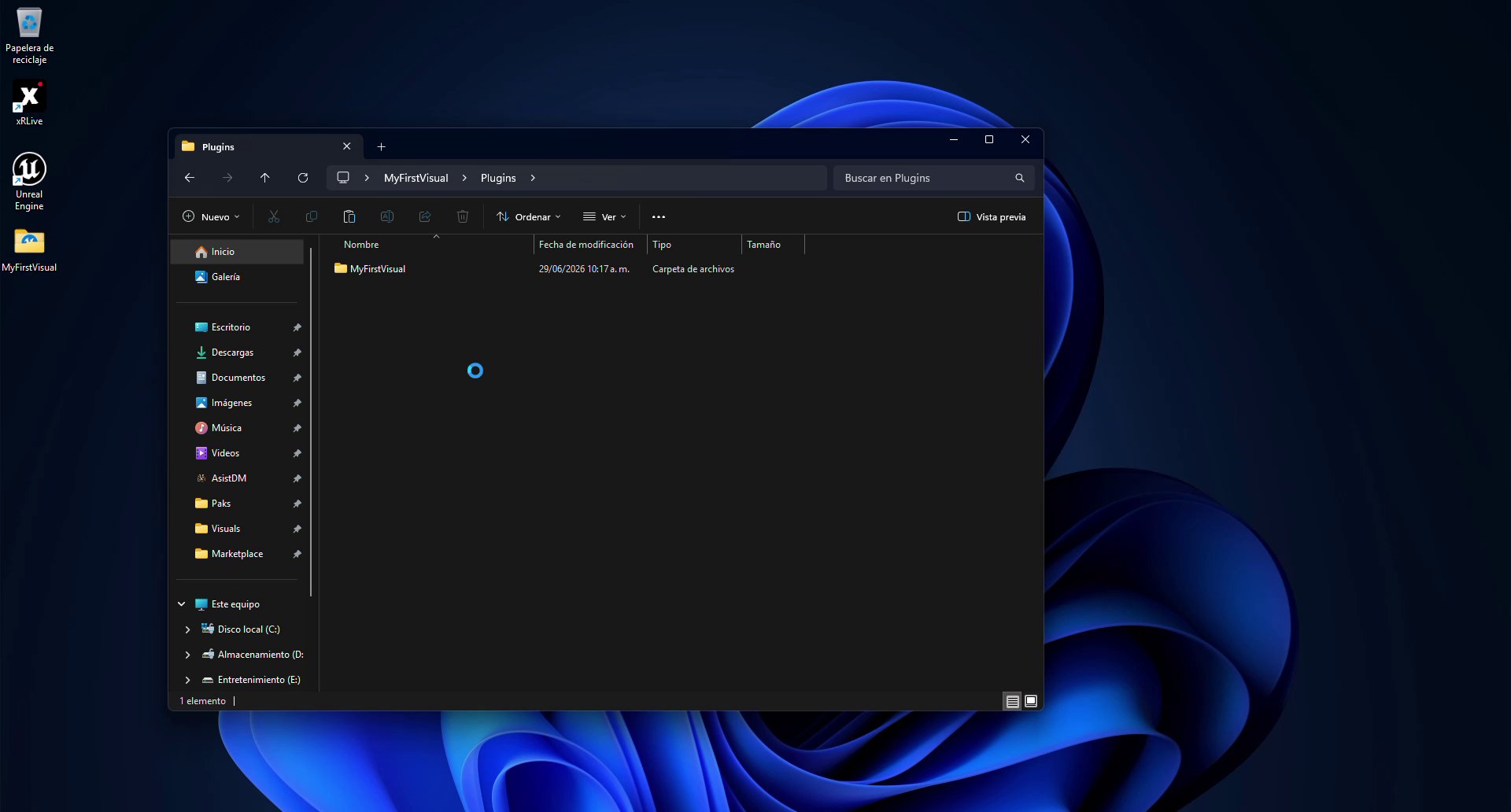
Task: Switch to large icons view in status bar
Action: [1031, 701]
